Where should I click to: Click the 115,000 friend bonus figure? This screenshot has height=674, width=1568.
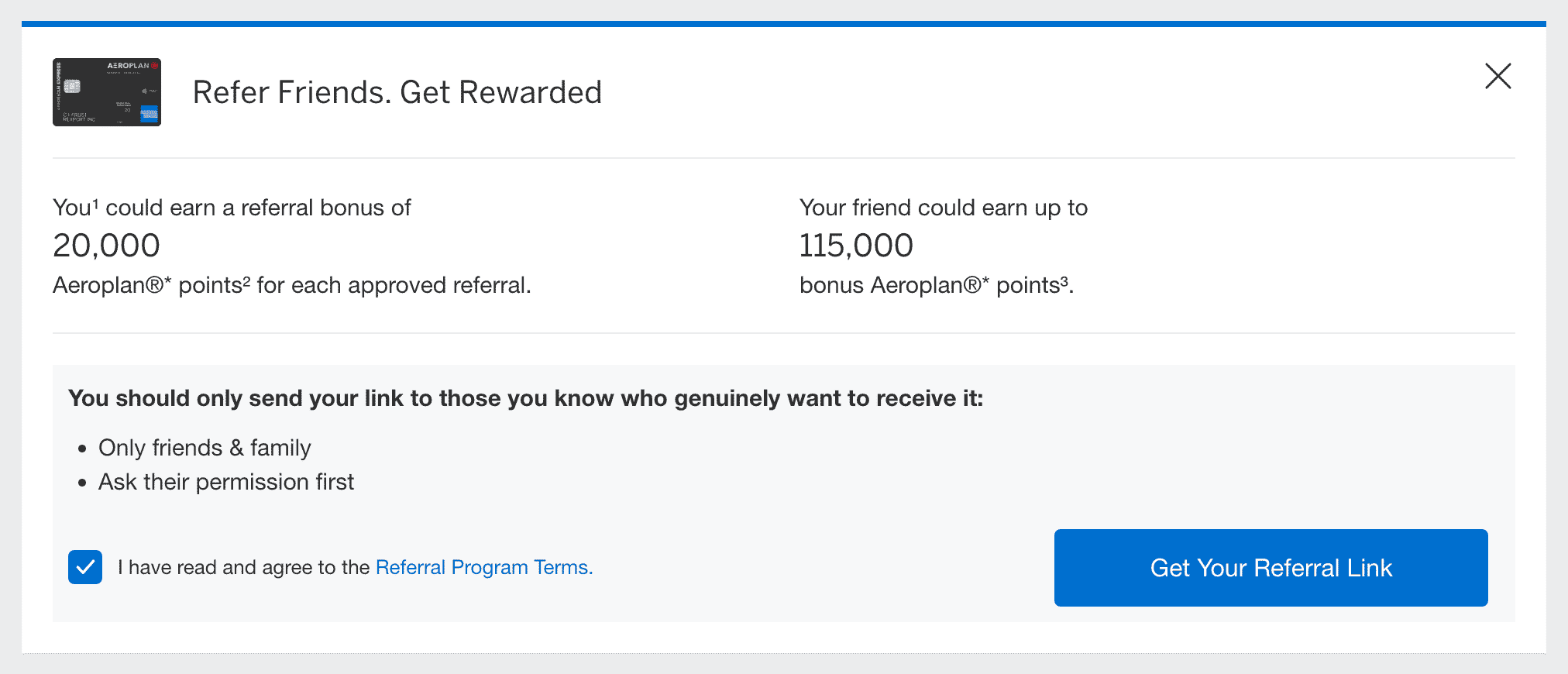(856, 246)
